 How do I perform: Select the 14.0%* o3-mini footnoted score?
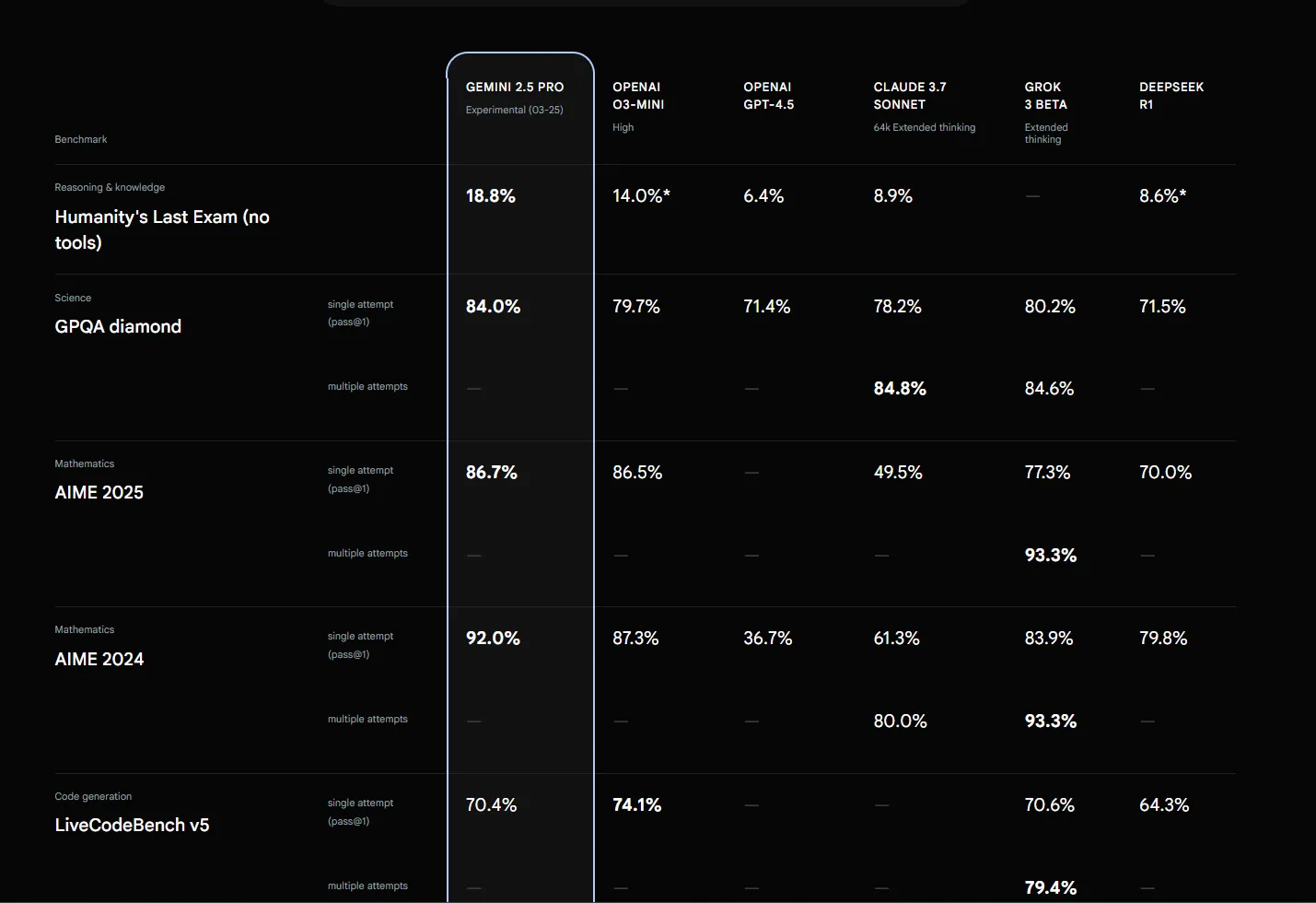tap(642, 195)
